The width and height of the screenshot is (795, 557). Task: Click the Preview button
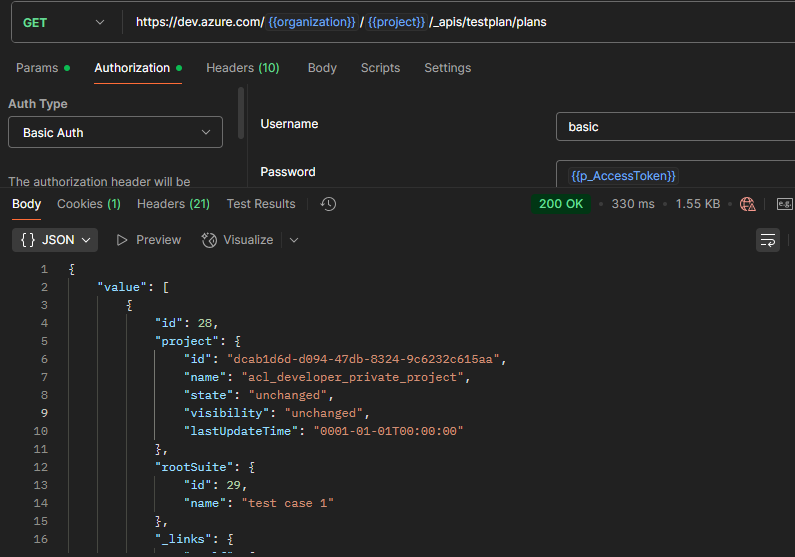(149, 240)
